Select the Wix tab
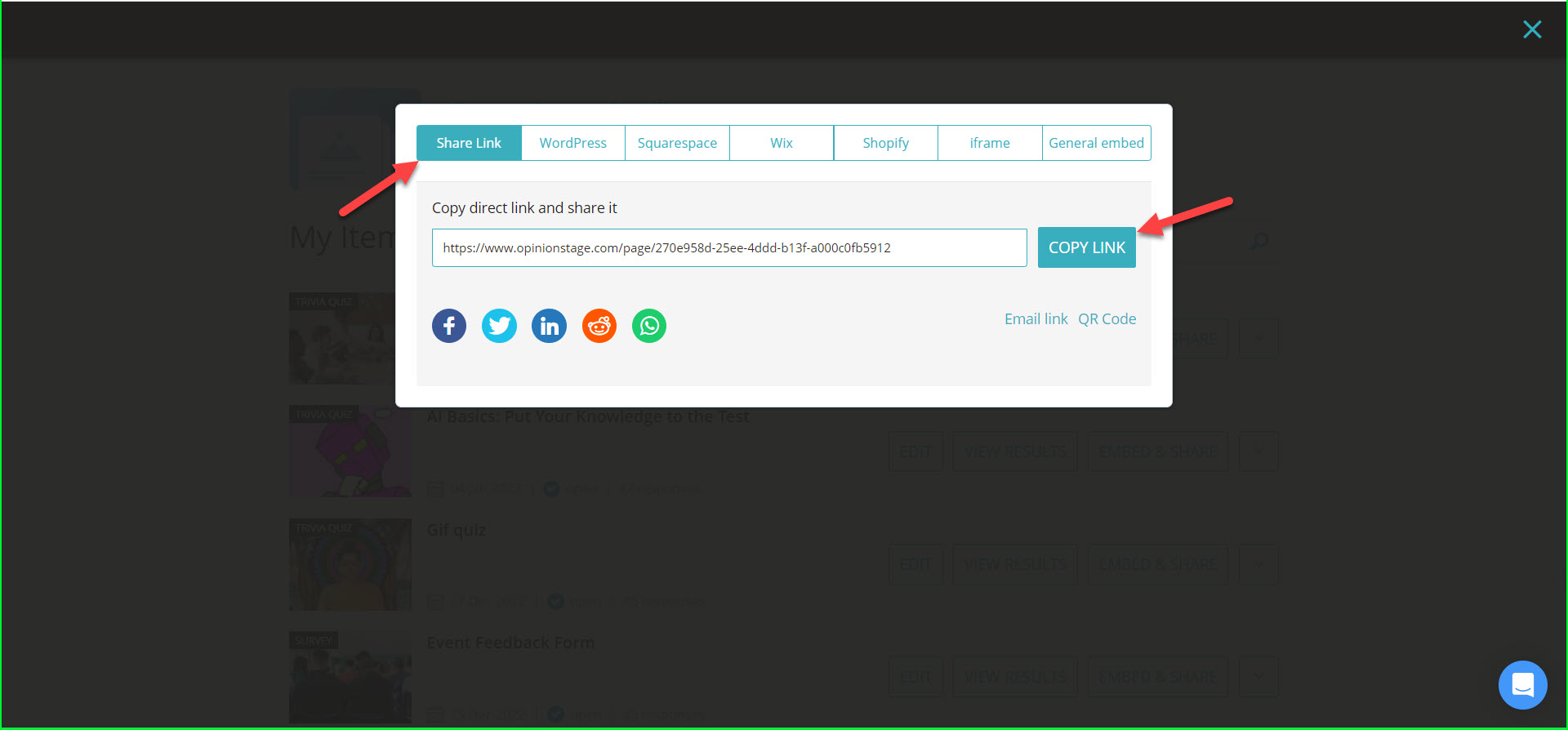The height and width of the screenshot is (730, 1568). (x=782, y=143)
